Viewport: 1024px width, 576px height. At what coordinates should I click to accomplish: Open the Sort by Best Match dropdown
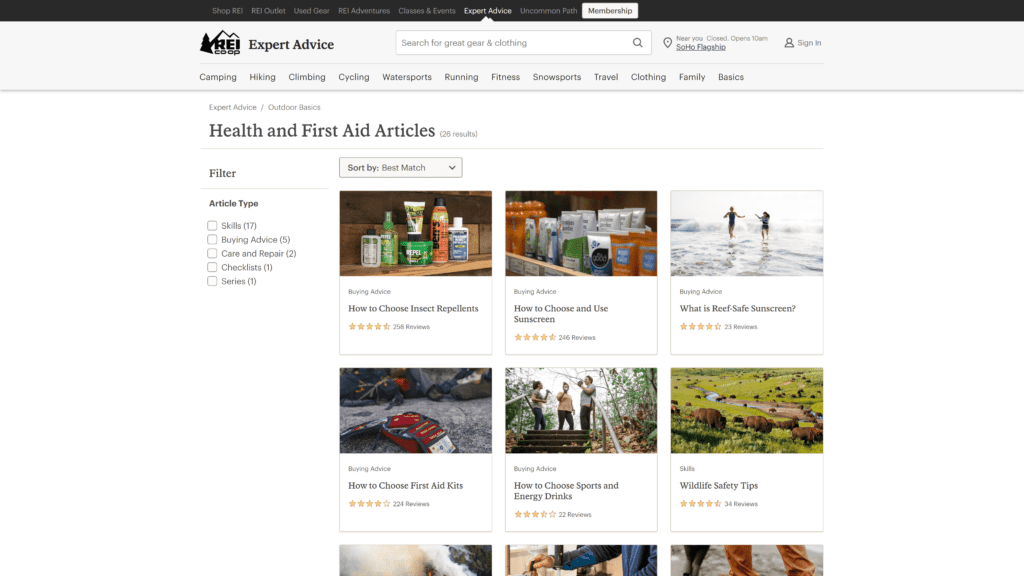pyautogui.click(x=400, y=167)
